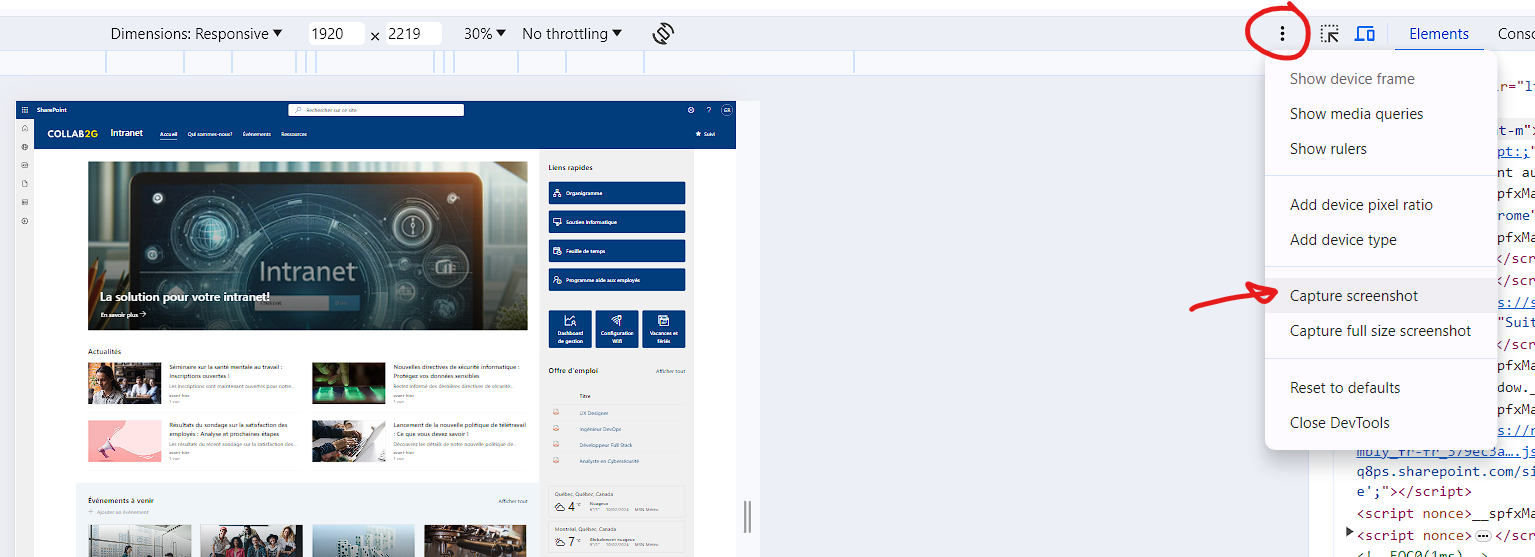The image size is (1535, 557).
Task: Click the Intranet hero banner image
Action: [307, 246]
